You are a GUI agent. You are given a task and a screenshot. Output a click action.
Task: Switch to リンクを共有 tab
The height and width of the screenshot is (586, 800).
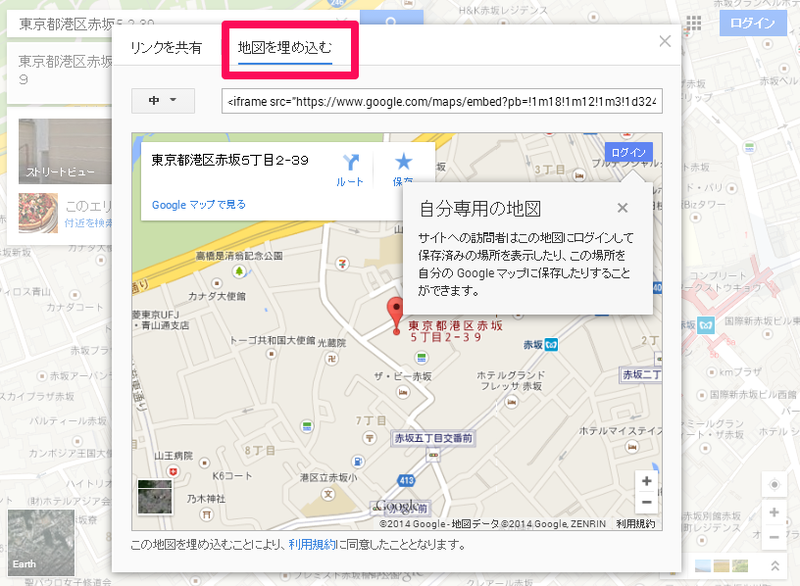click(x=166, y=48)
